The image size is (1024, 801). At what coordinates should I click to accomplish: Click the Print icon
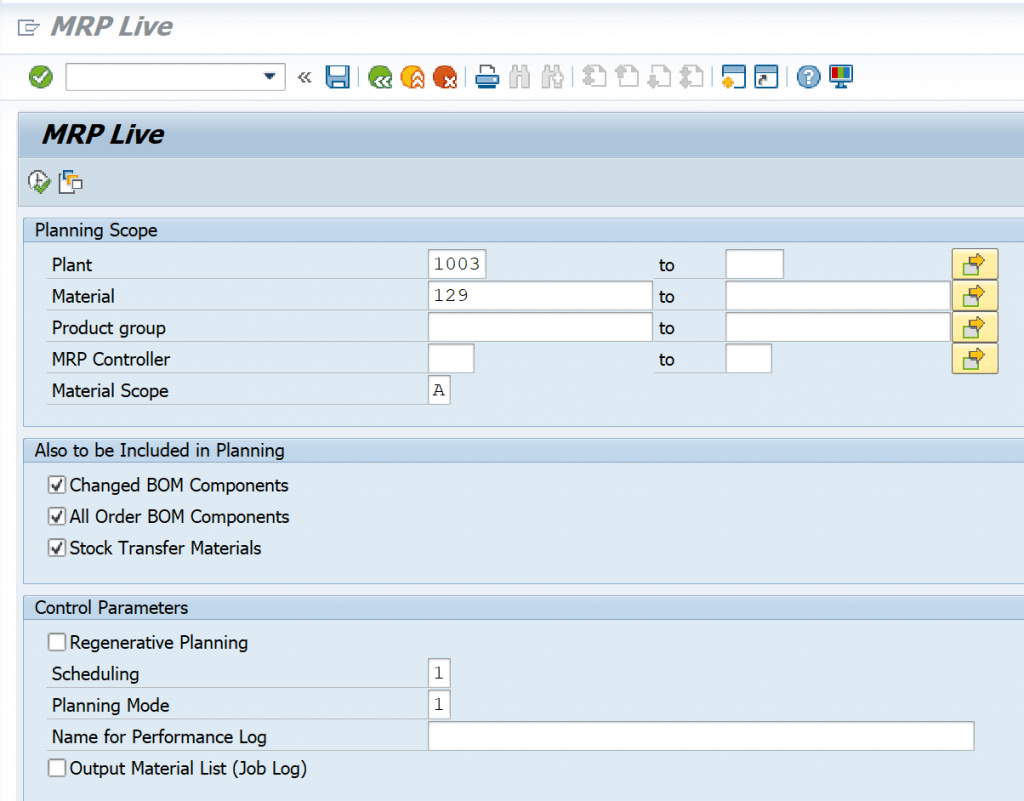point(487,77)
